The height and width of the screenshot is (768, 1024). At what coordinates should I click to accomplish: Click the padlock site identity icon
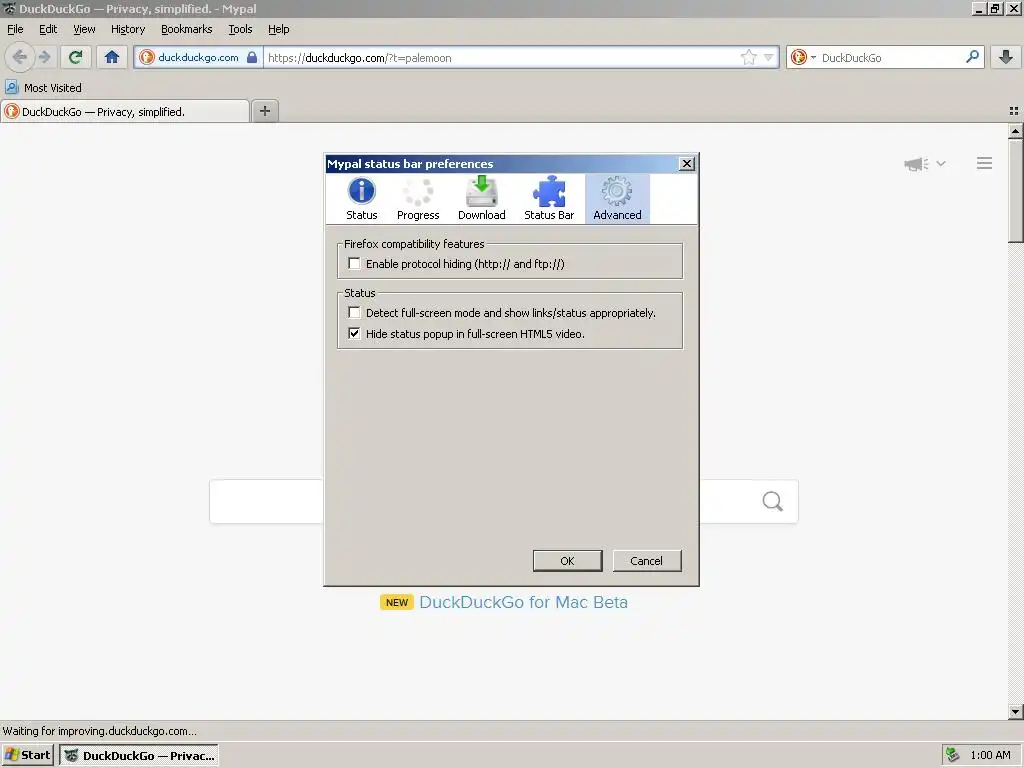pos(252,57)
